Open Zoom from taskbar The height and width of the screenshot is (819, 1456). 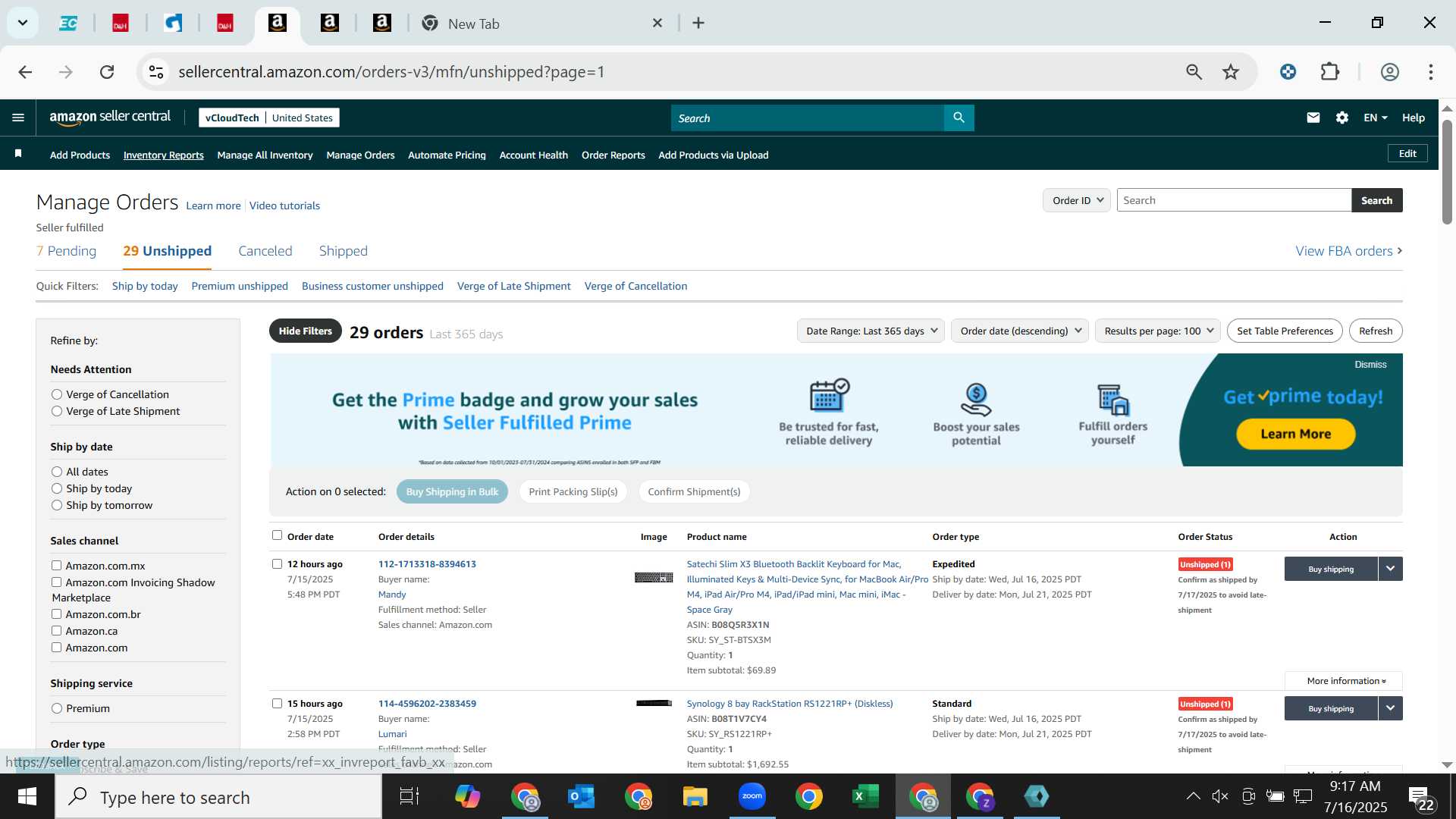(752, 797)
